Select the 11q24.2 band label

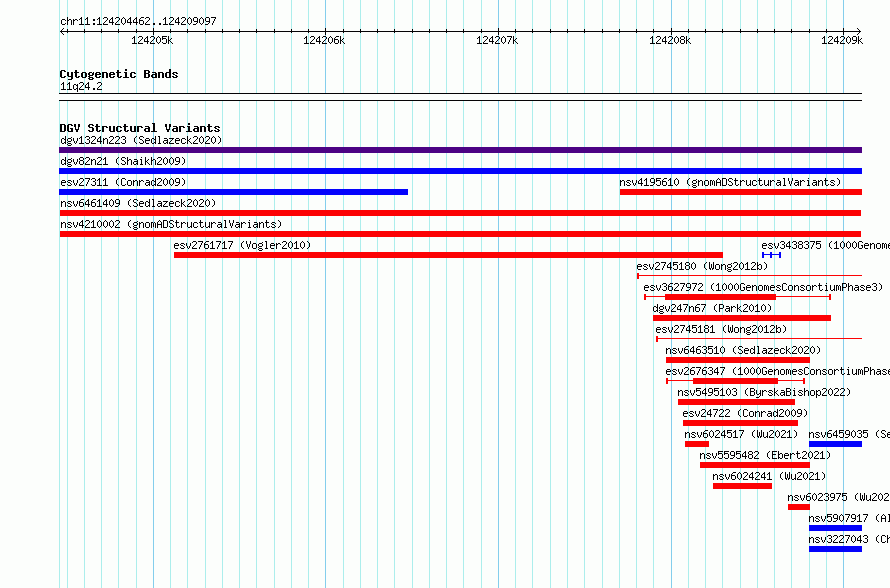[x=81, y=87]
